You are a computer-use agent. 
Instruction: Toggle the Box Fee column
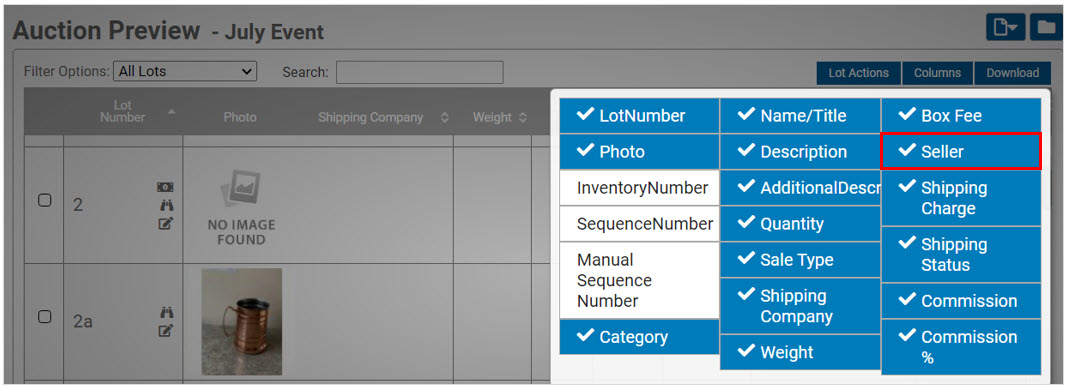961,116
